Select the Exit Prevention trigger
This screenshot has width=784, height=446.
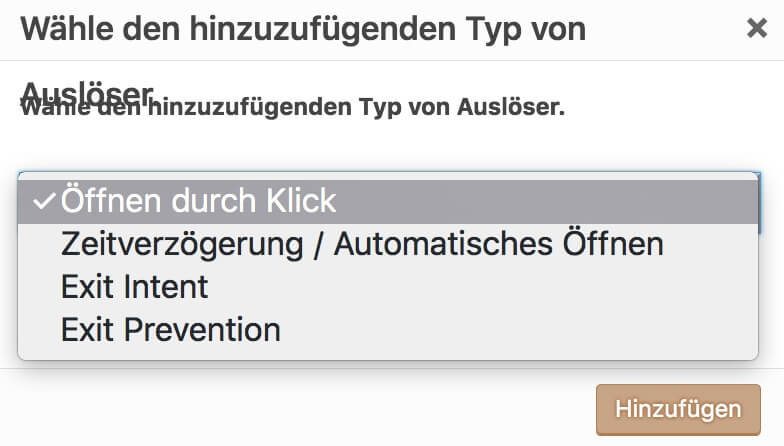click(x=170, y=329)
